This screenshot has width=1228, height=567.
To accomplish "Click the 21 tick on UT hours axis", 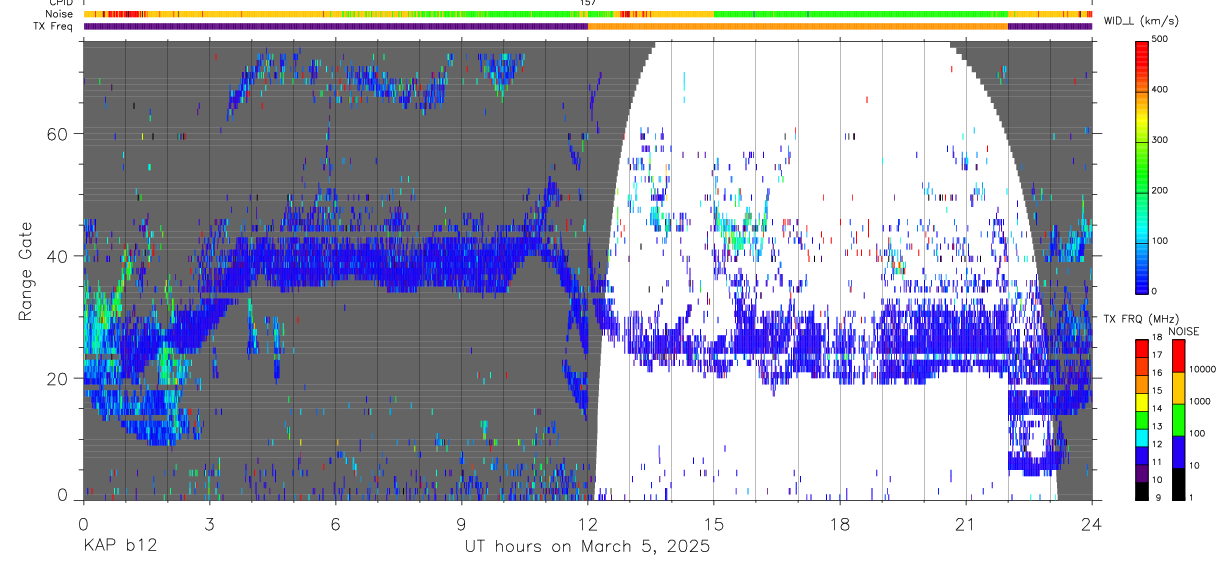I will (966, 523).
